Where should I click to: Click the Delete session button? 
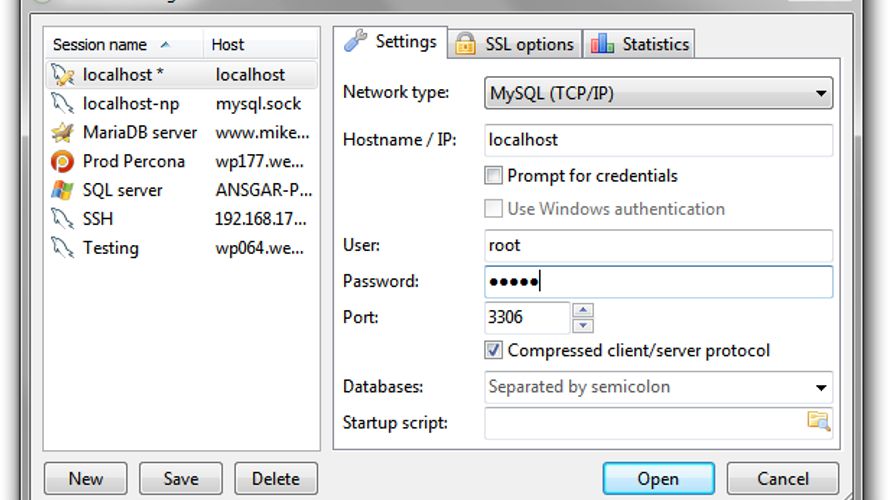click(276, 478)
